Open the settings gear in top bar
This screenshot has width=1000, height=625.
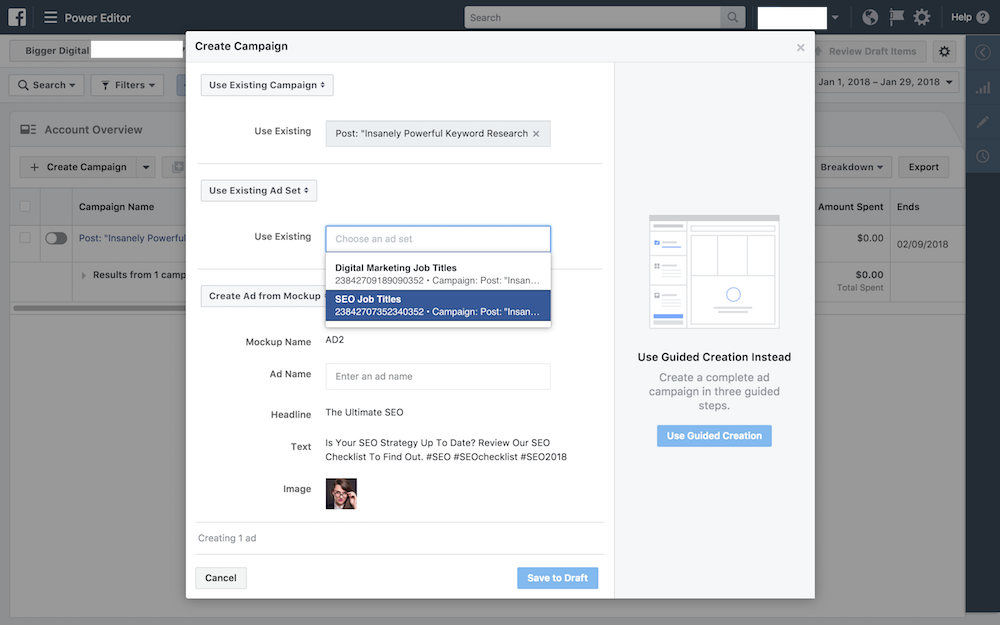[x=922, y=17]
